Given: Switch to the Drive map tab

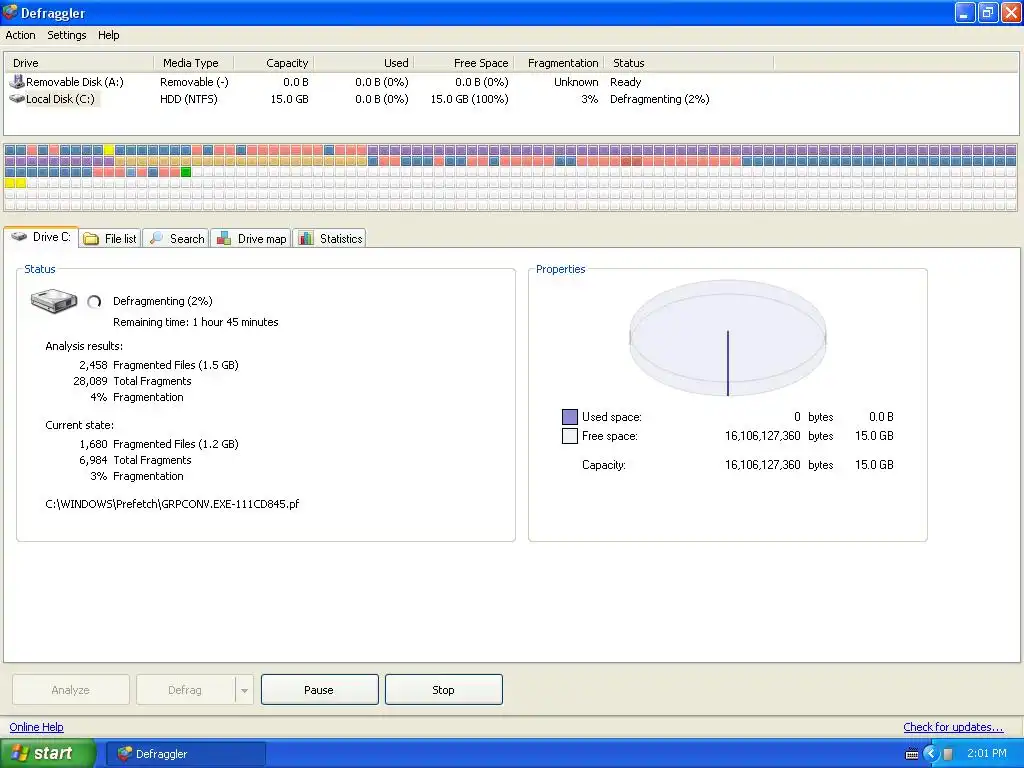Looking at the screenshot, I should [x=252, y=239].
